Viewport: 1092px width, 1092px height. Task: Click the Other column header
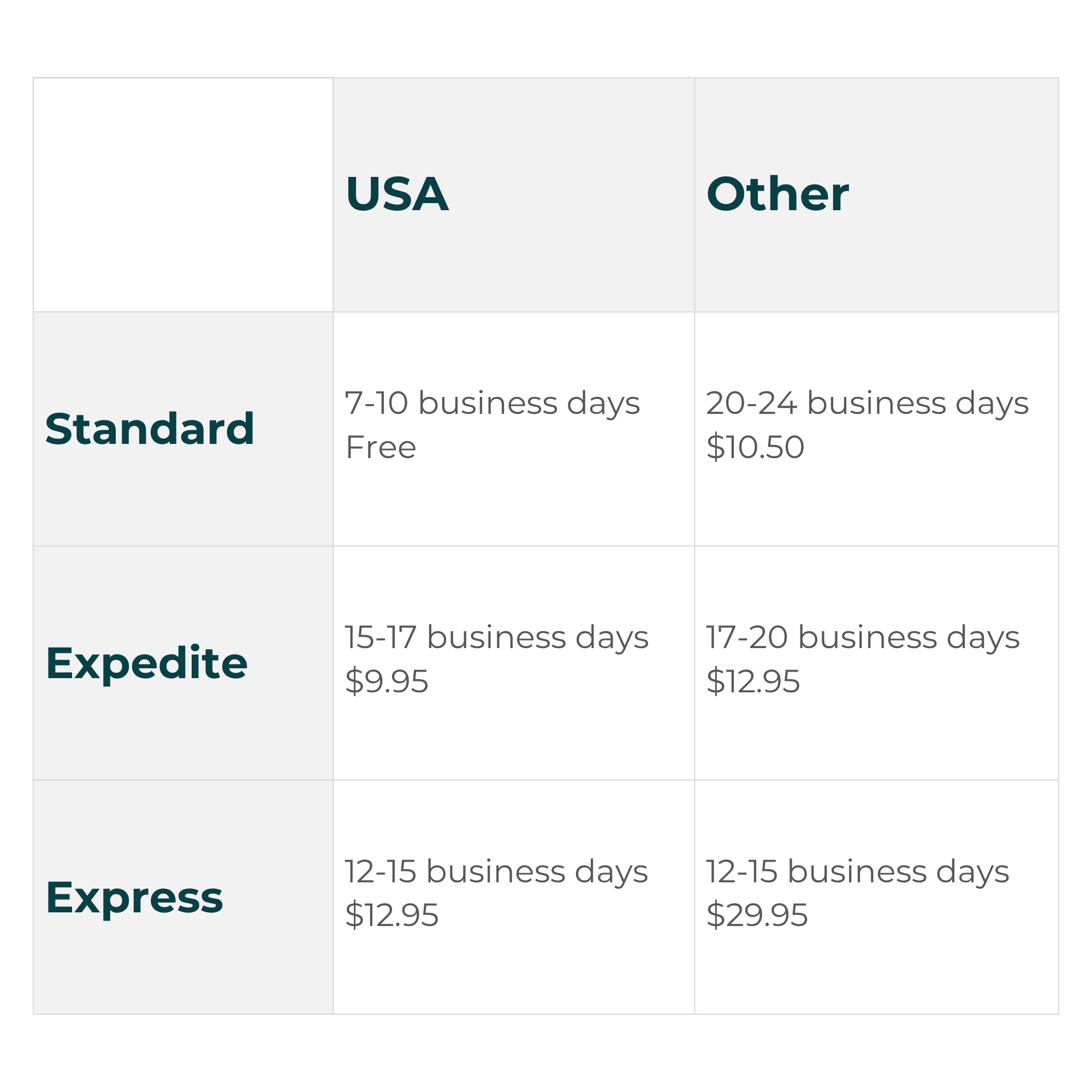point(777,194)
